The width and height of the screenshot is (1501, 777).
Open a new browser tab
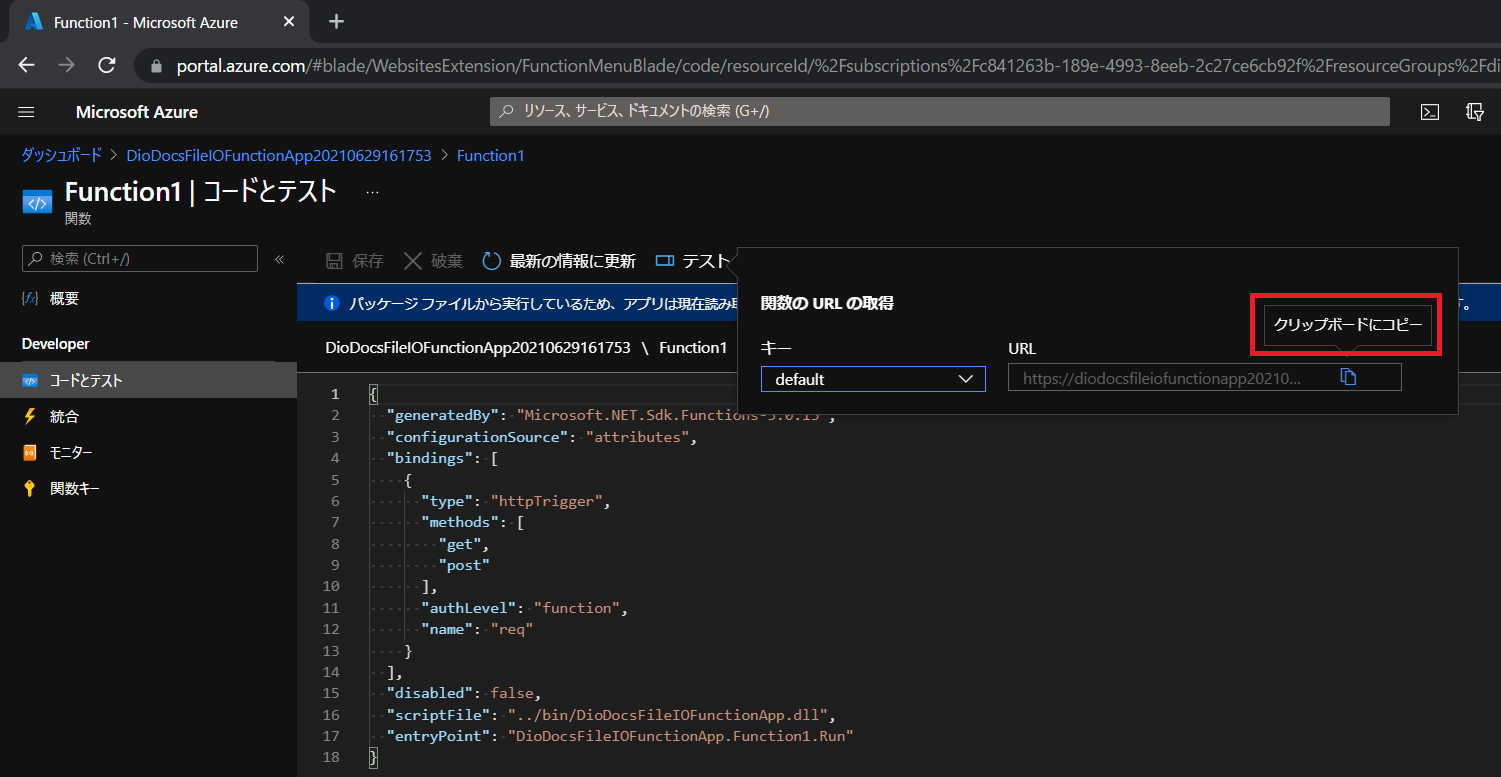(337, 21)
